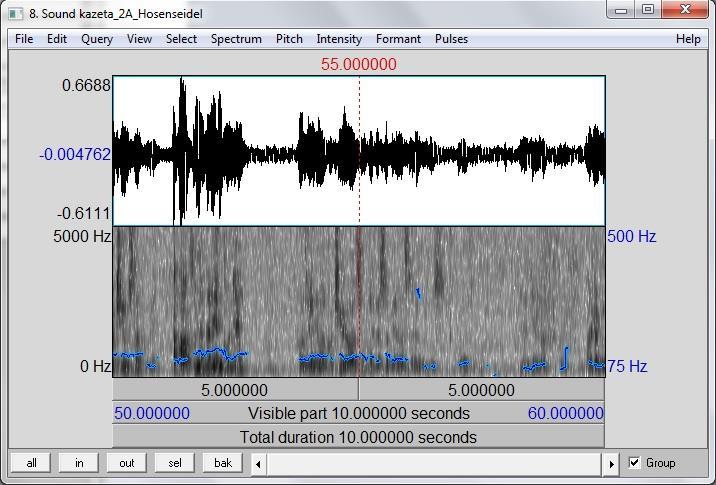
Task: Click the 5000 Hz spectrogram label
Action: [82, 236]
